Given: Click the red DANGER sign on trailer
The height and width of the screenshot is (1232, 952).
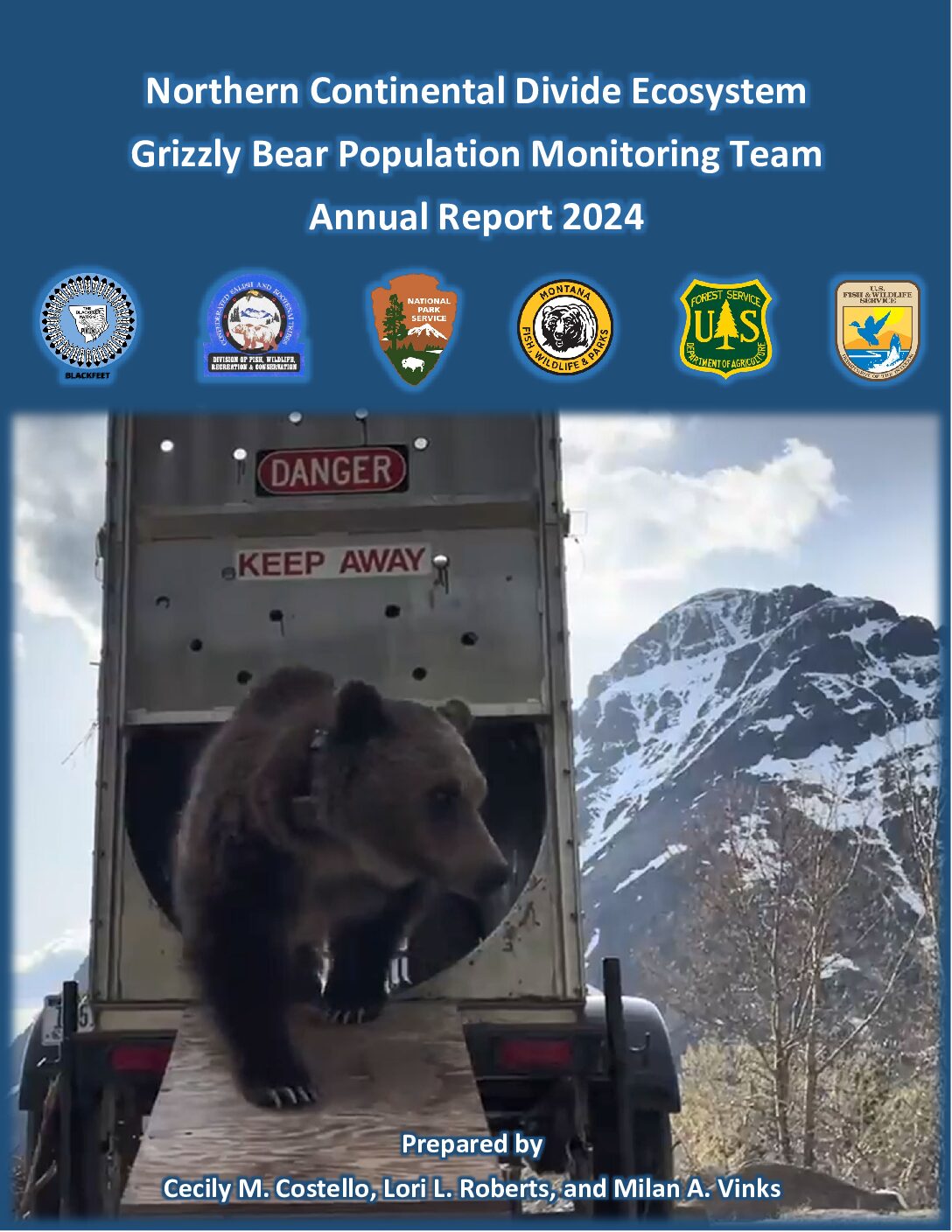Looking at the screenshot, I should click(x=332, y=472).
